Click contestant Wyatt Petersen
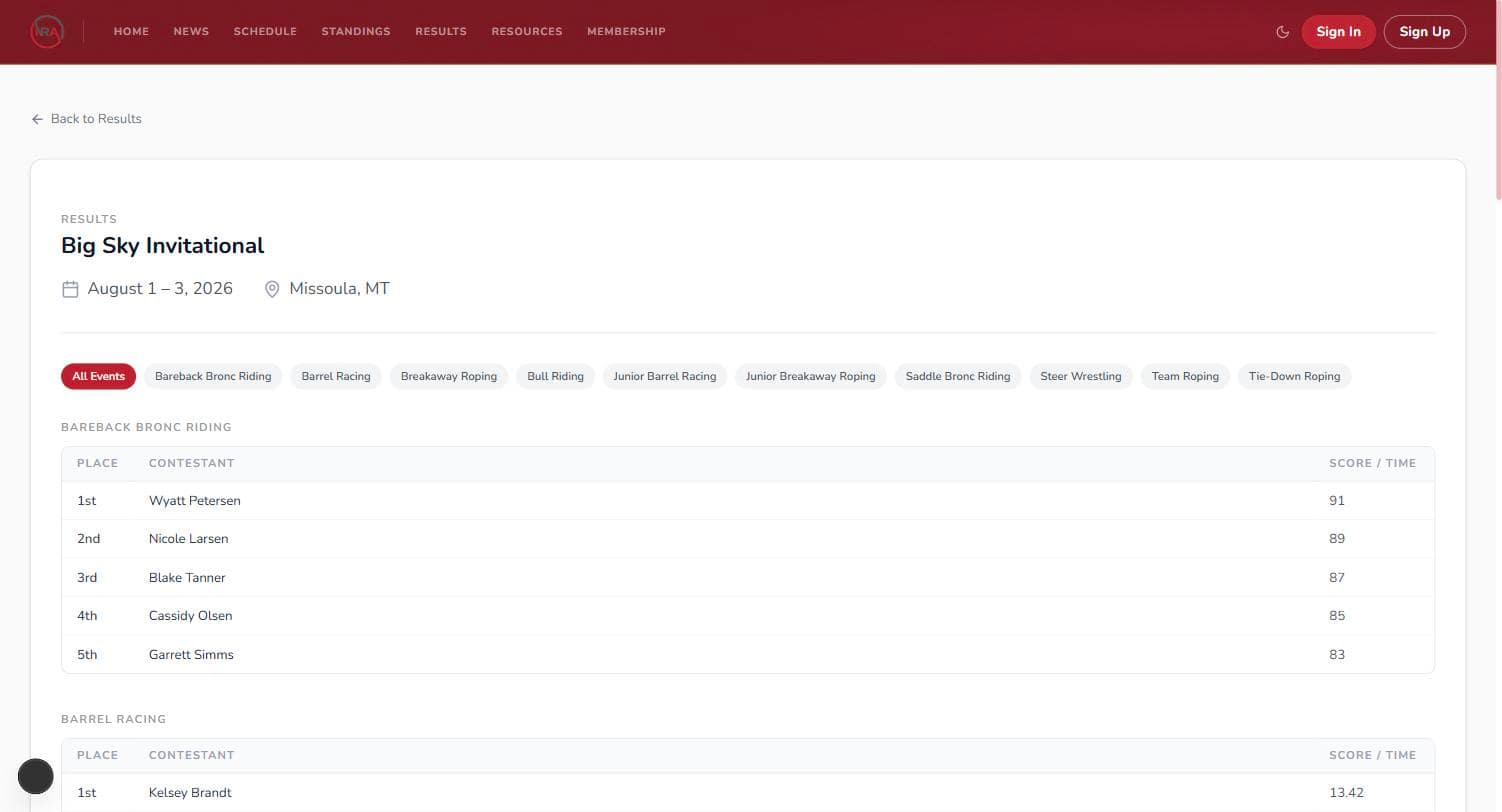Image resolution: width=1502 pixels, height=812 pixels. click(x=195, y=501)
